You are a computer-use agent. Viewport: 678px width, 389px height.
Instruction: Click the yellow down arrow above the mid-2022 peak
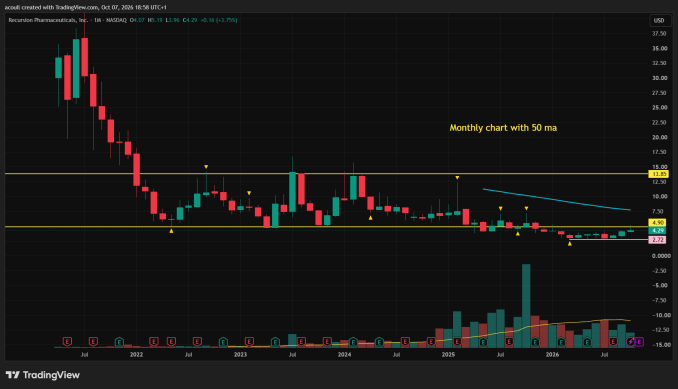click(206, 167)
